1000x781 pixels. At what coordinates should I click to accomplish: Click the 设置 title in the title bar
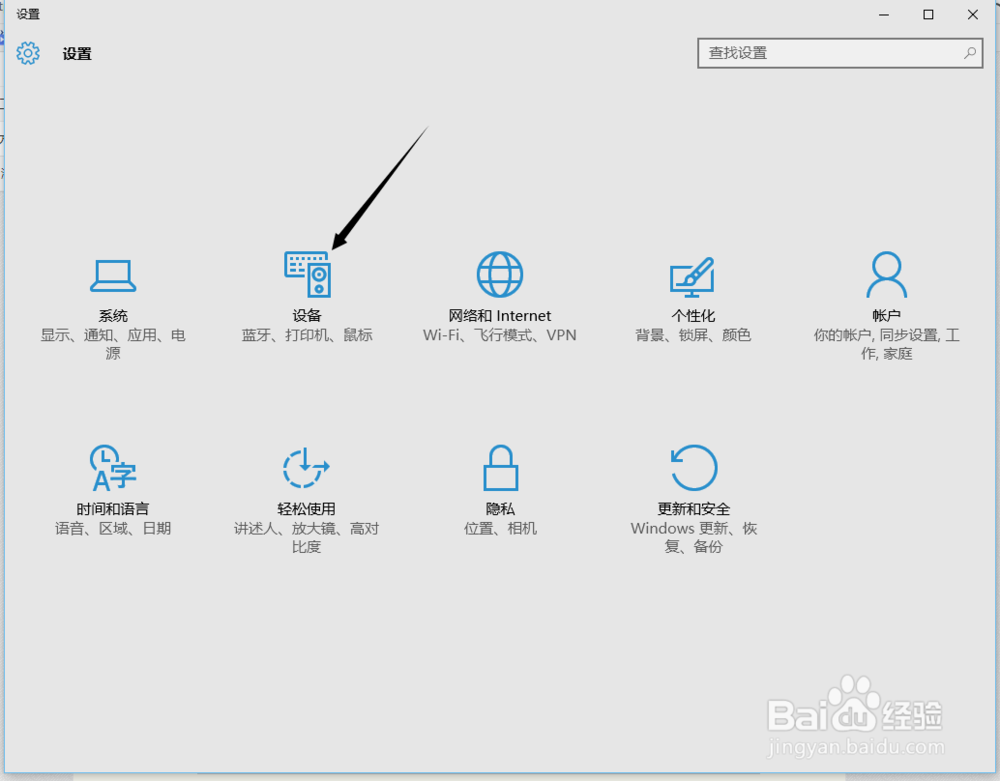[28, 14]
